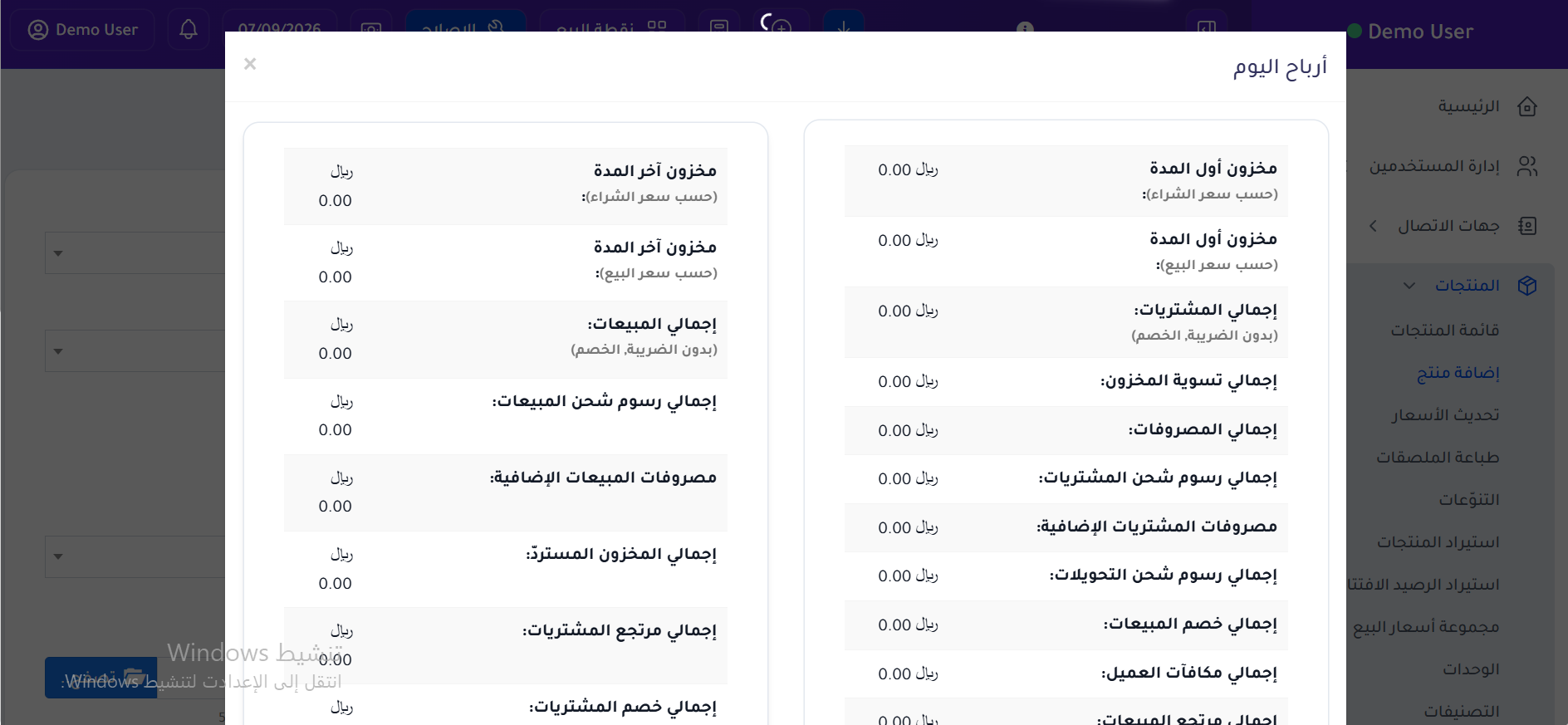1568x725 pixels.
Task: Click the 0.00 value of إجمالي المبيعات
Action: pos(336,354)
